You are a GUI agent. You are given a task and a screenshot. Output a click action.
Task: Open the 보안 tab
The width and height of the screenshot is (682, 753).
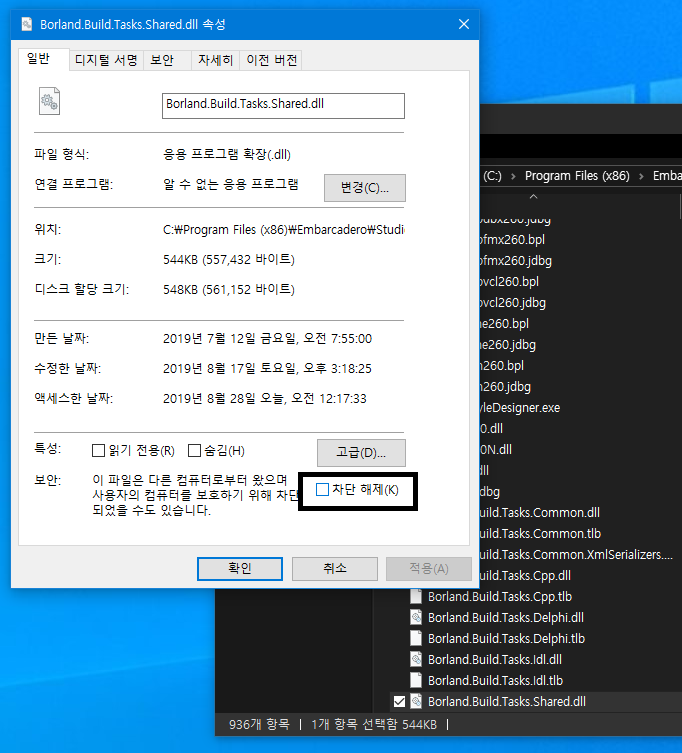coord(162,60)
